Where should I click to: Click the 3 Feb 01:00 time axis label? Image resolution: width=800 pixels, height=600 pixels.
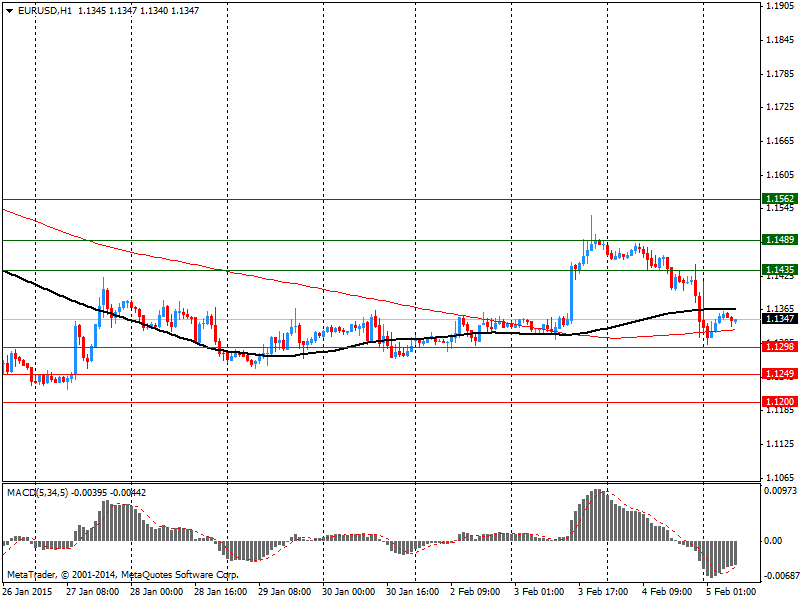(539, 592)
